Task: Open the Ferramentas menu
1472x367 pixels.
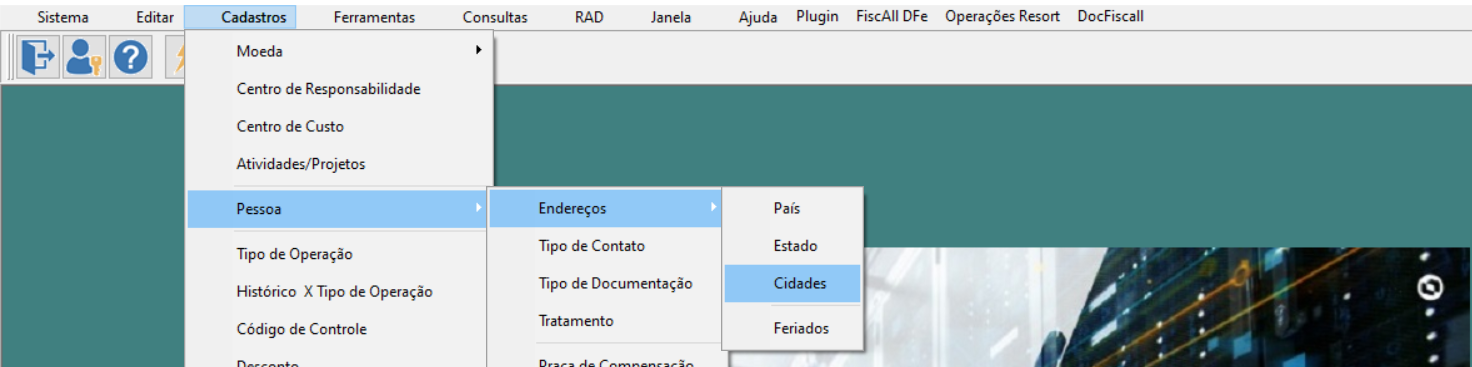Action: (x=374, y=17)
